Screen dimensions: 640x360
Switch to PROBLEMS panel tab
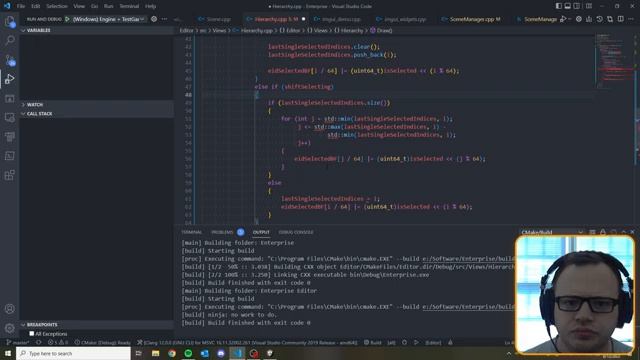point(222,232)
